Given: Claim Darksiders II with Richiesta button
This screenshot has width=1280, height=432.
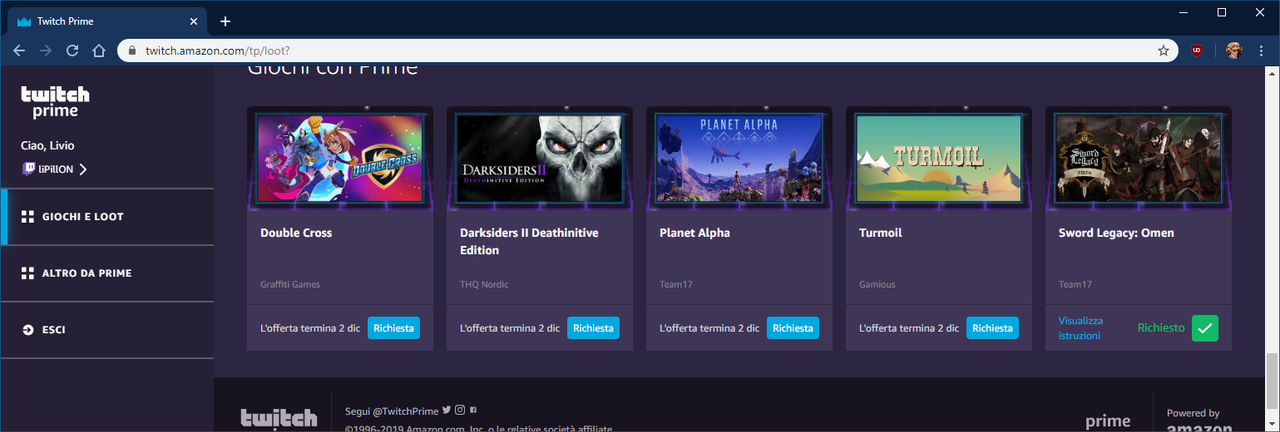Looking at the screenshot, I should 593,328.
